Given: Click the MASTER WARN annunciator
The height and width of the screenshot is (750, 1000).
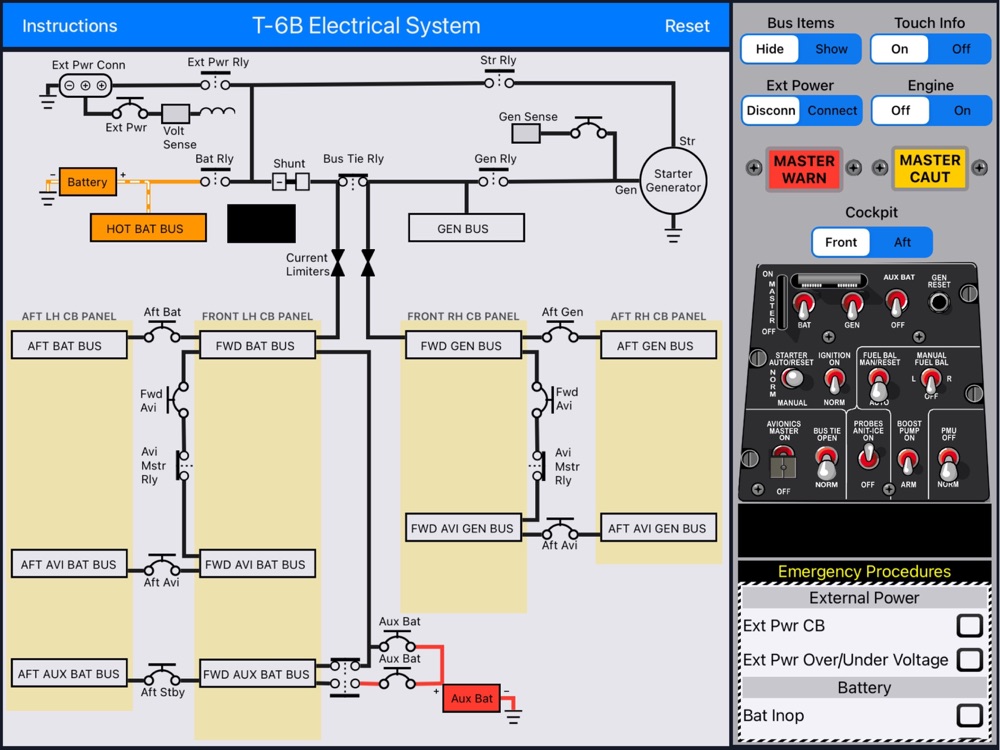Looking at the screenshot, I should click(804, 169).
